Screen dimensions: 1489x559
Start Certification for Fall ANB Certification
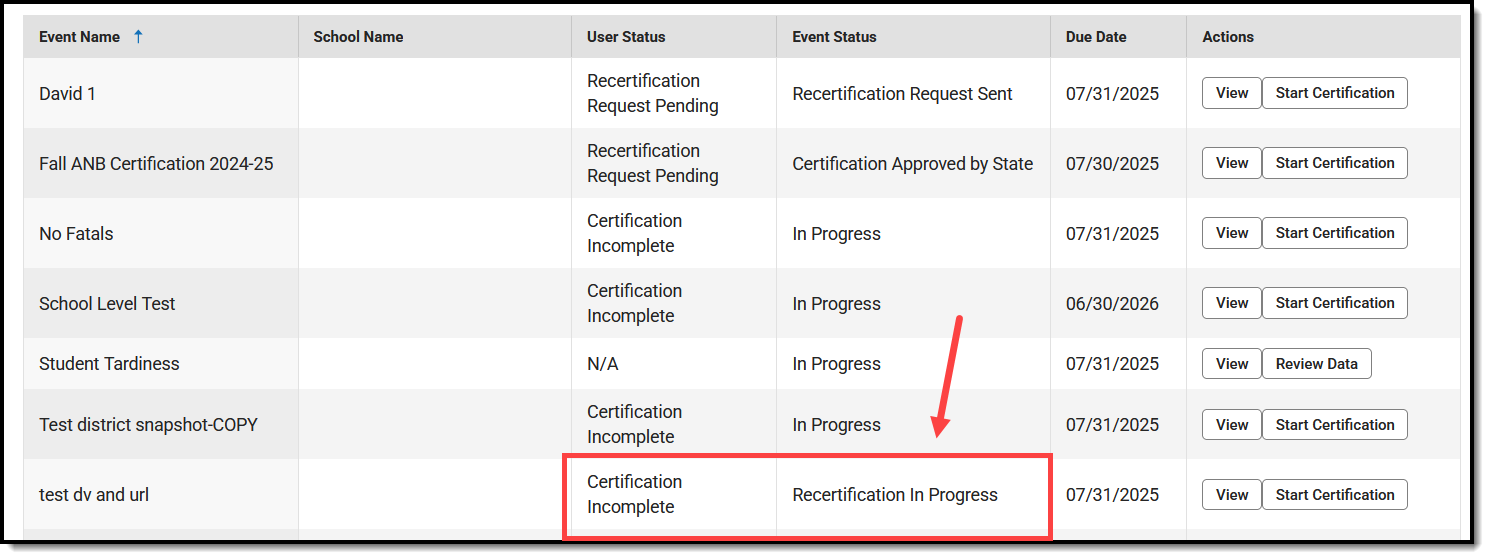[x=1335, y=163]
